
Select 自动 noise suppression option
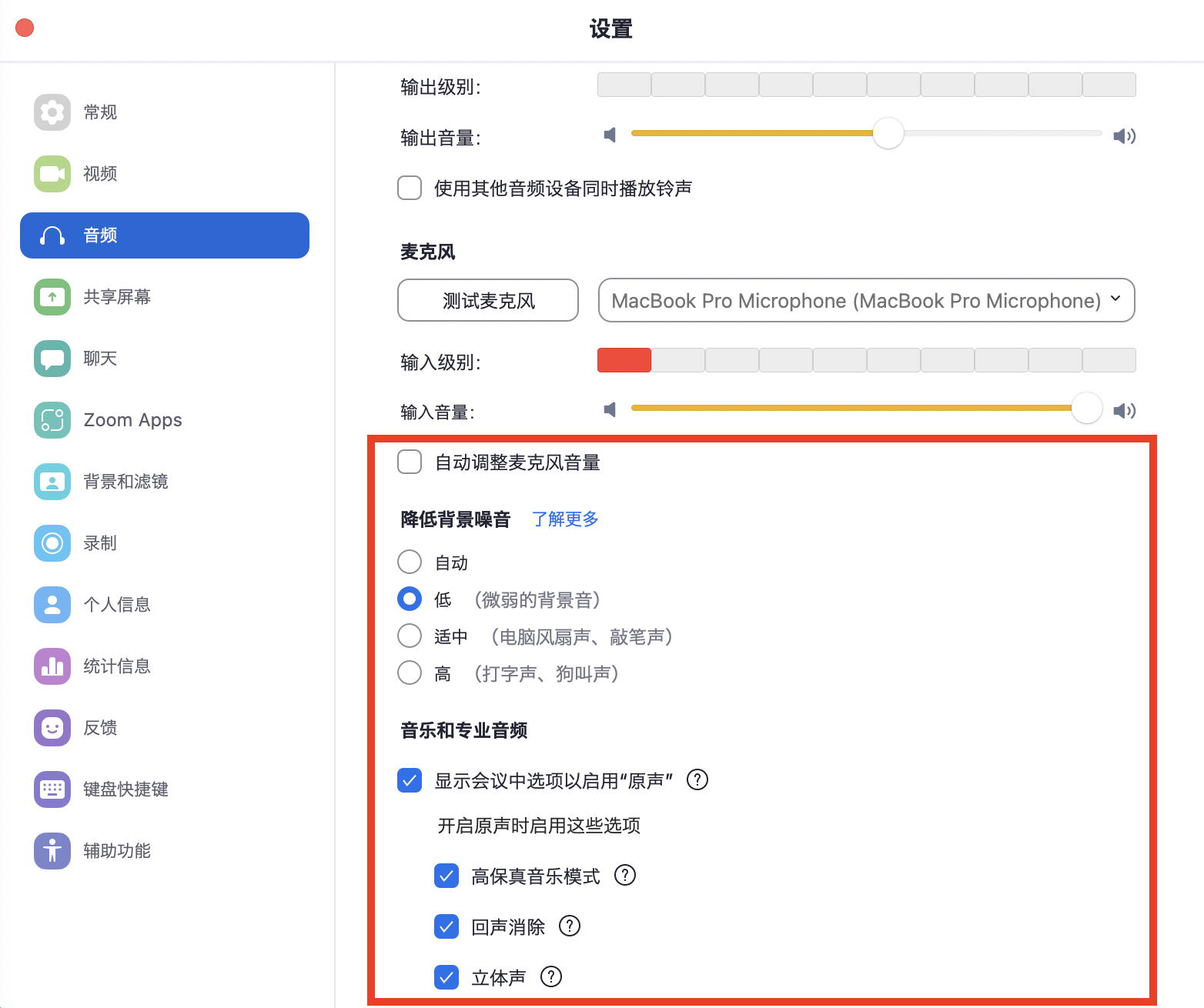pos(410,562)
